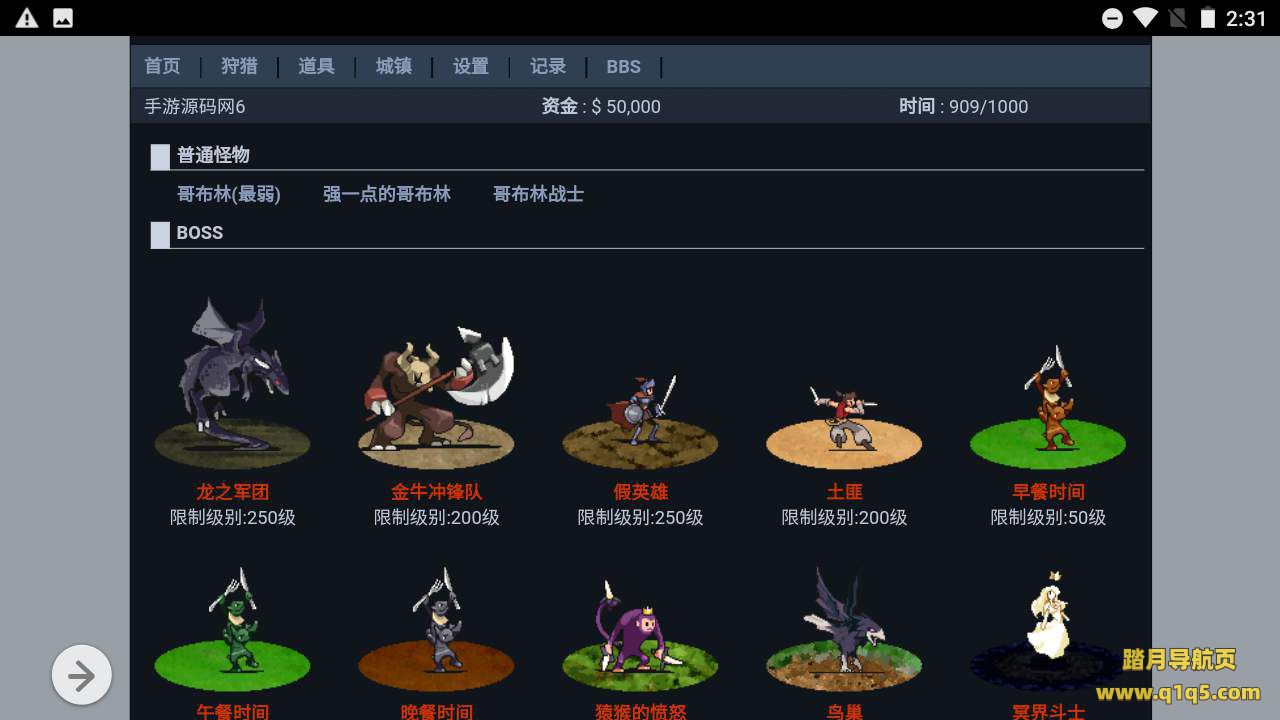The image size is (1280, 720).
Task: Select the dragon boss 龙之军团 sprite
Action: click(232, 382)
